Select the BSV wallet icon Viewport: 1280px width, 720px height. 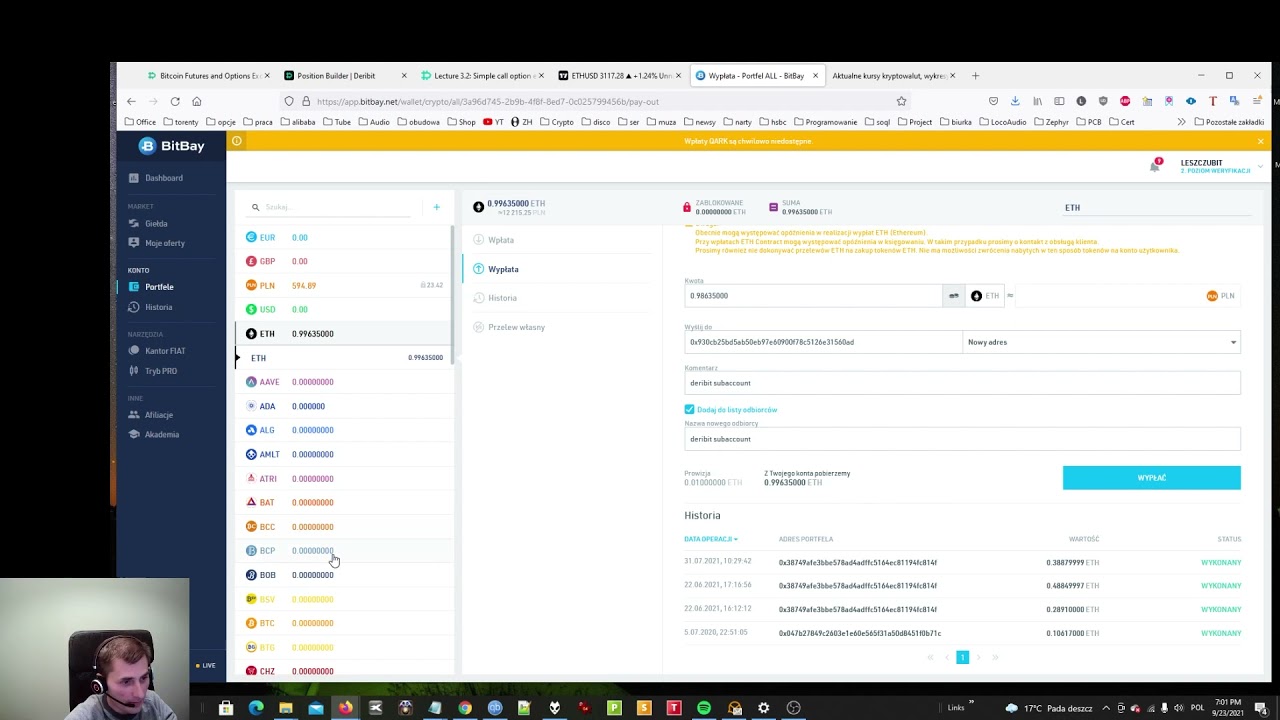251,599
